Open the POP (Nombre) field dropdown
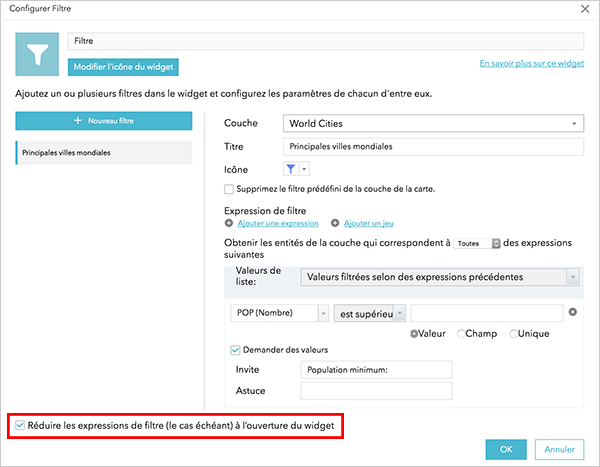 pos(323,313)
